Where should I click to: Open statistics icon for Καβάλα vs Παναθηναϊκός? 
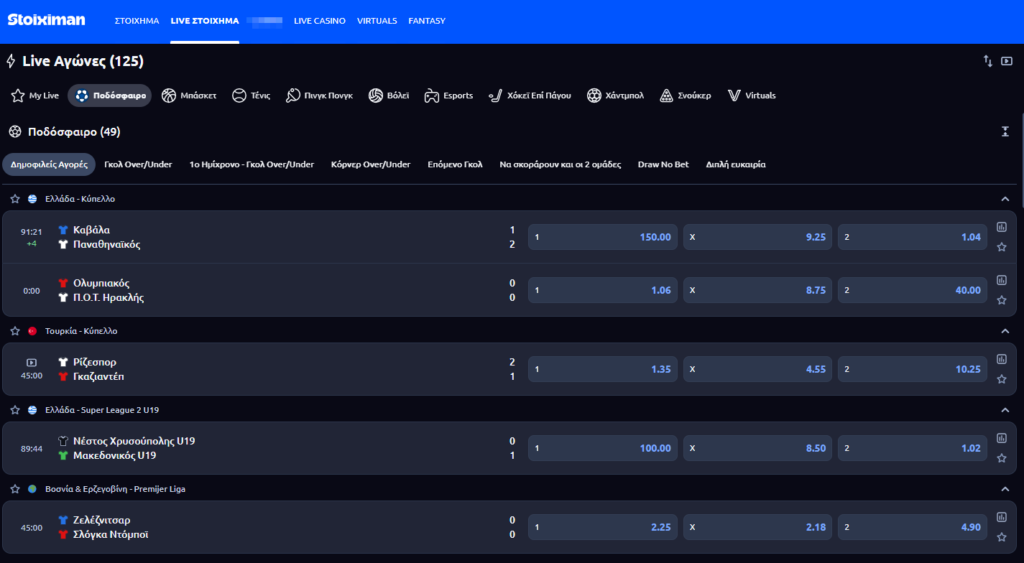1001,227
